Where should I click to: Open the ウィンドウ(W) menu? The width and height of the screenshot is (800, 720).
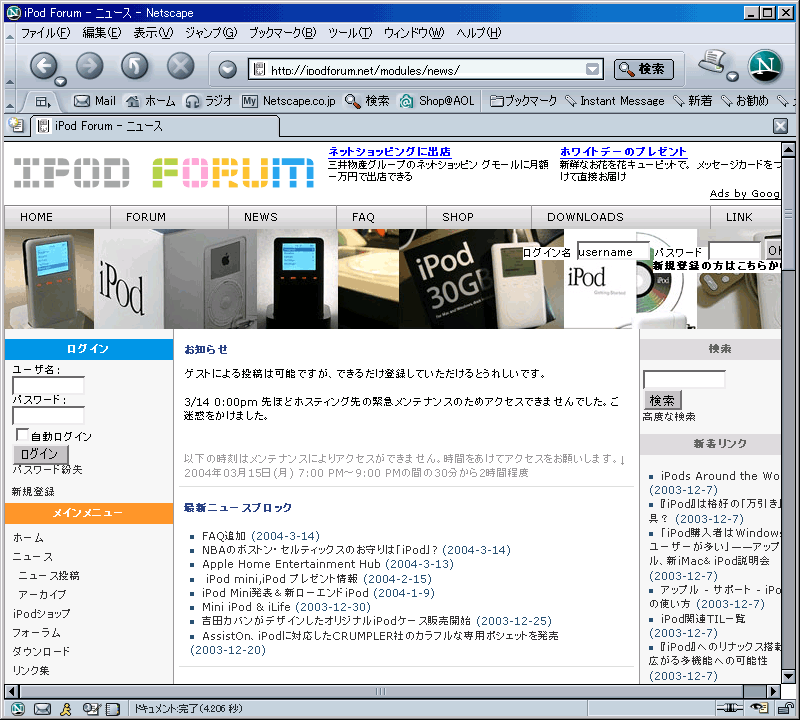pyautogui.click(x=414, y=33)
